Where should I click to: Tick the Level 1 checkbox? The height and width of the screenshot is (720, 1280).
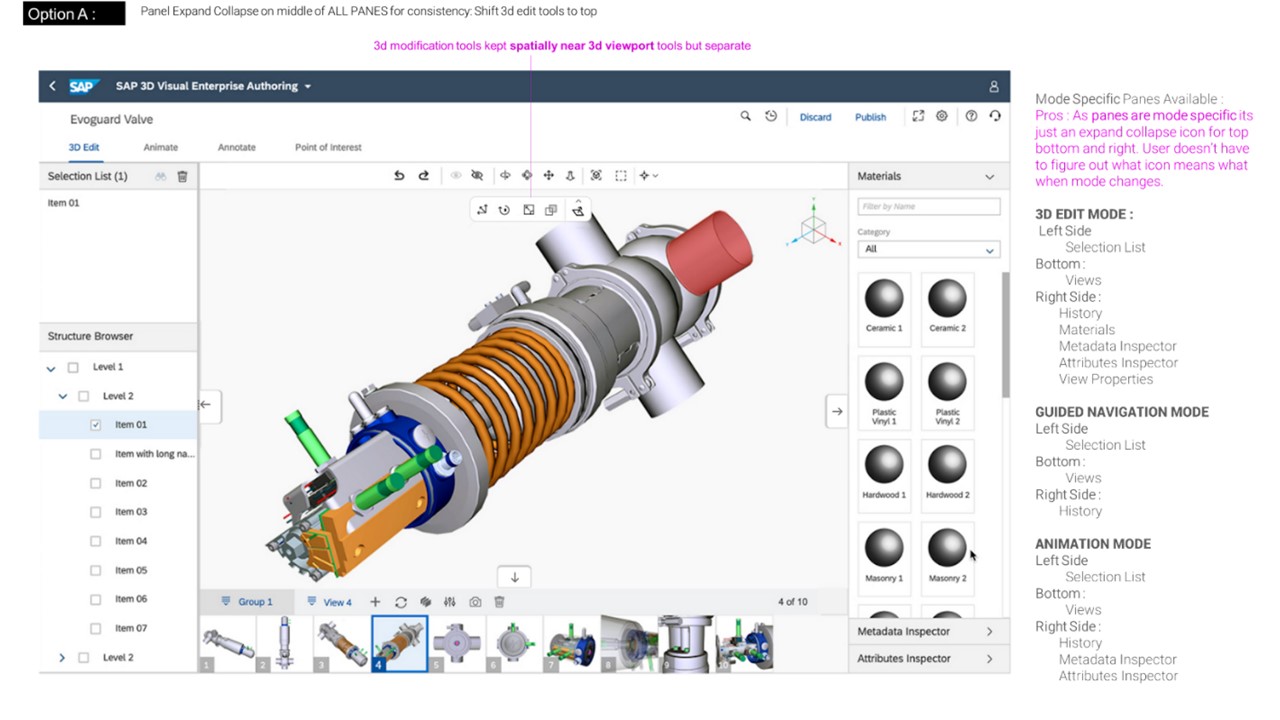coord(73,367)
